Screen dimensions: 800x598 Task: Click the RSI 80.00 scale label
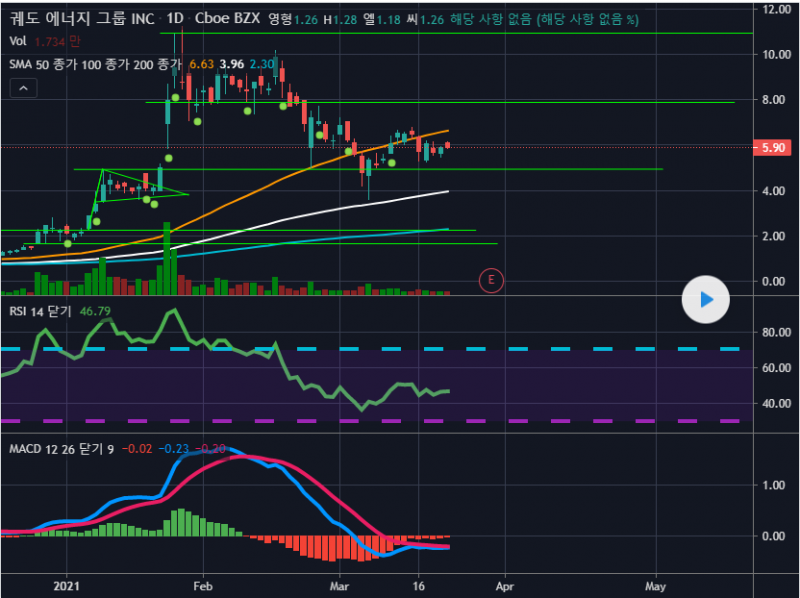(777, 333)
